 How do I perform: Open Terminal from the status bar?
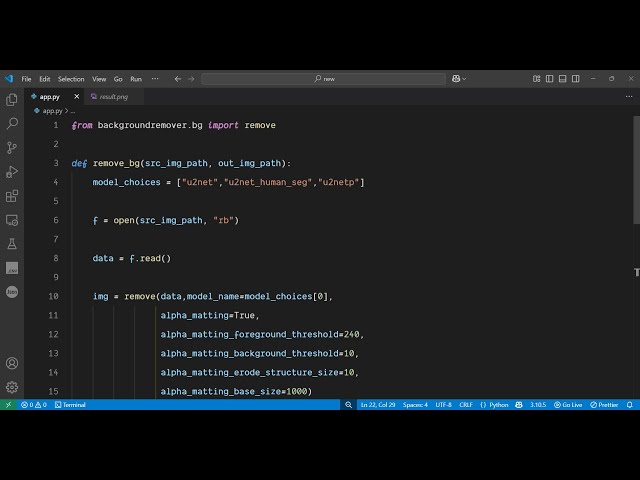coord(70,404)
